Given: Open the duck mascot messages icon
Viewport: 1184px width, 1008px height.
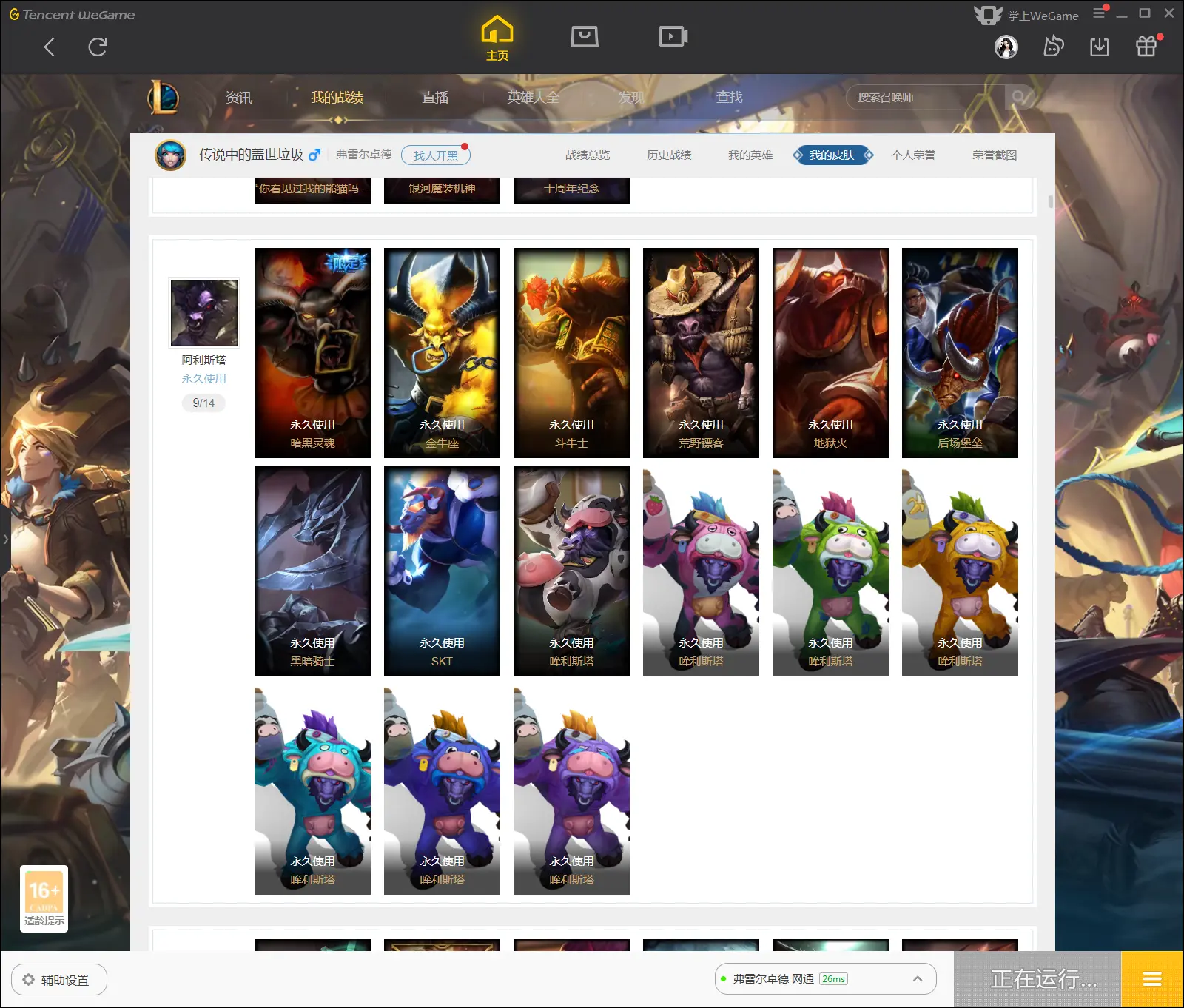Looking at the screenshot, I should coord(1053,47).
